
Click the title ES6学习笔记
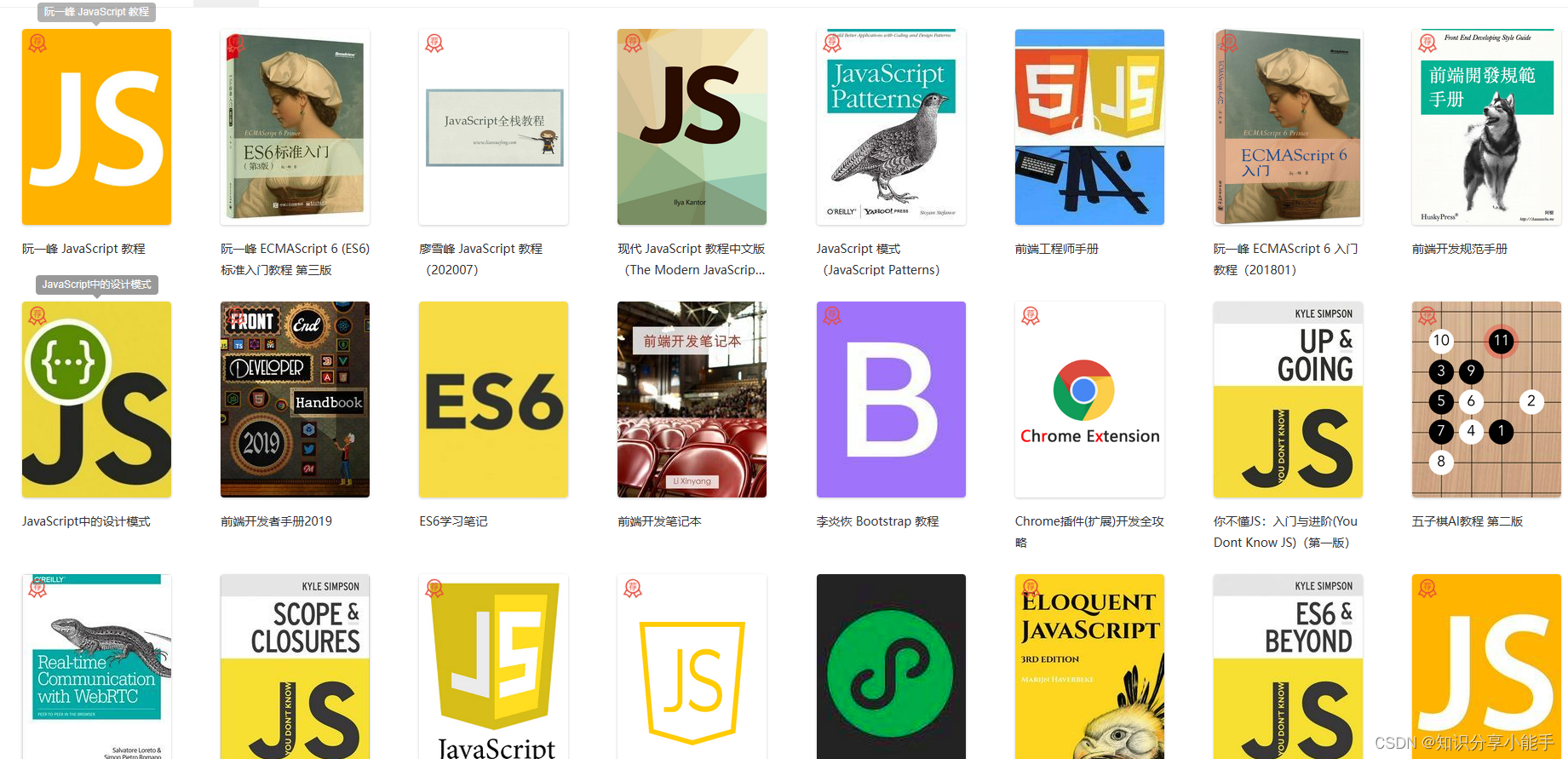point(453,521)
